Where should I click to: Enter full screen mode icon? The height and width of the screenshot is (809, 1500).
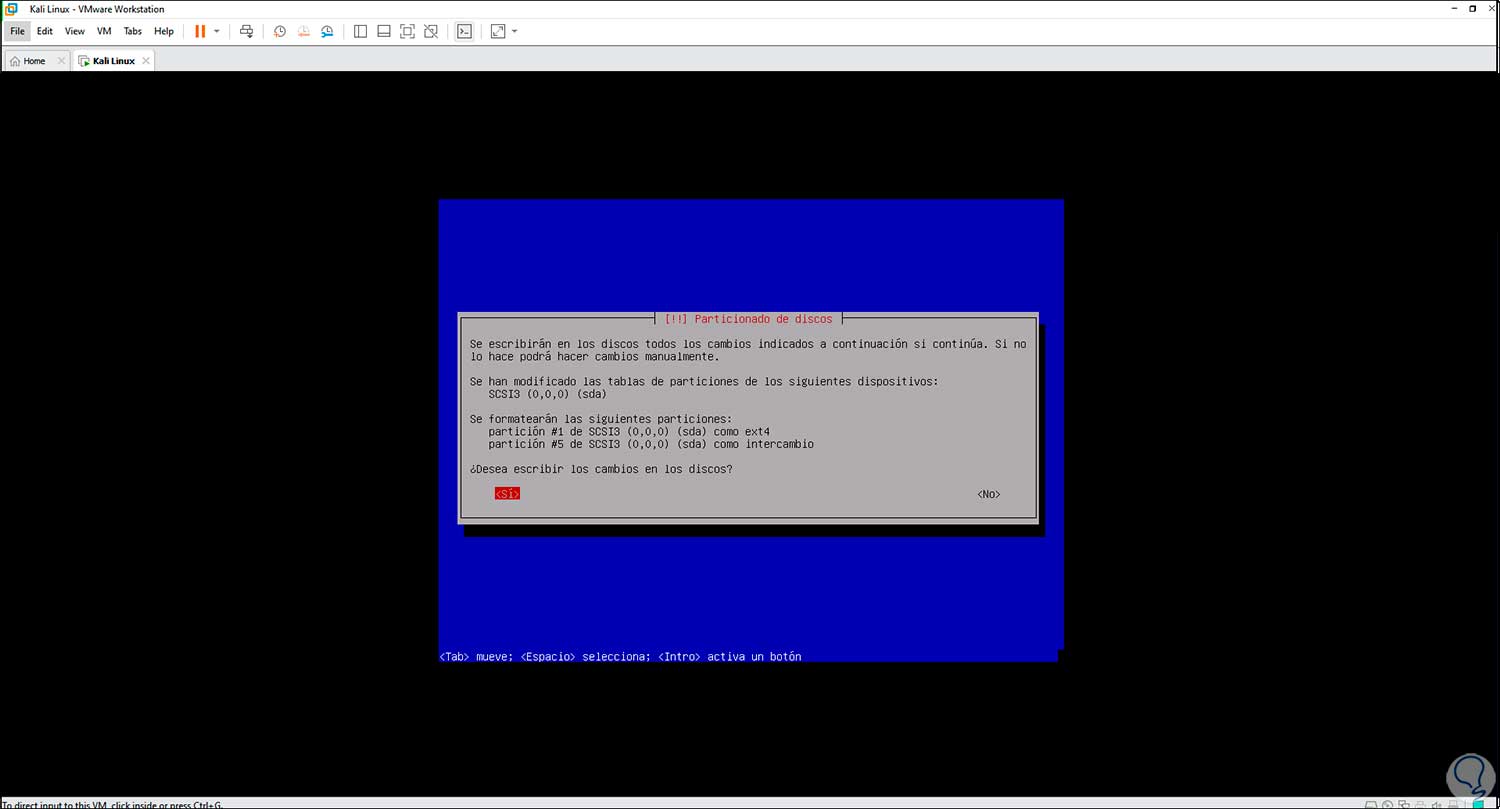[407, 31]
